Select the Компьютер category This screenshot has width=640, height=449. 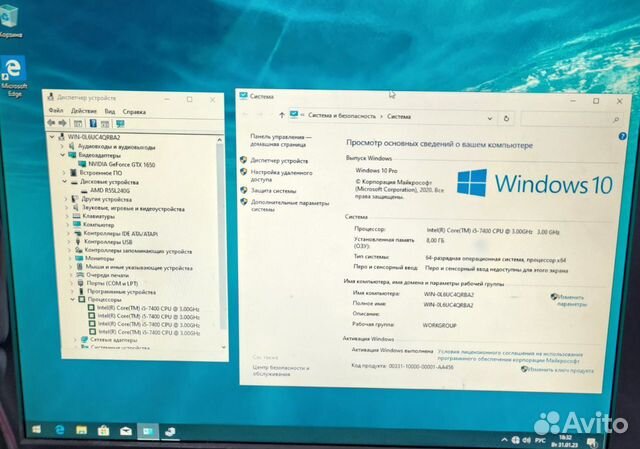tap(98, 225)
